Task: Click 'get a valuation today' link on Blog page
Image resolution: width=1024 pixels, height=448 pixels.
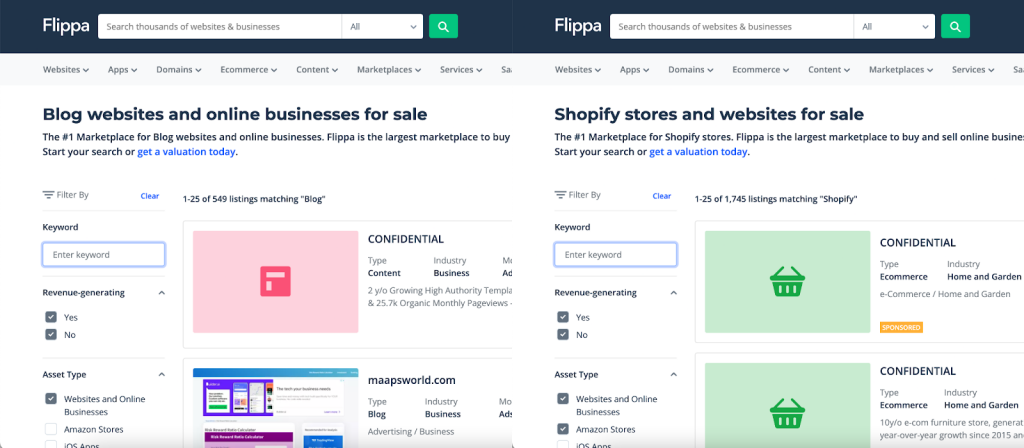Action: 186,152
